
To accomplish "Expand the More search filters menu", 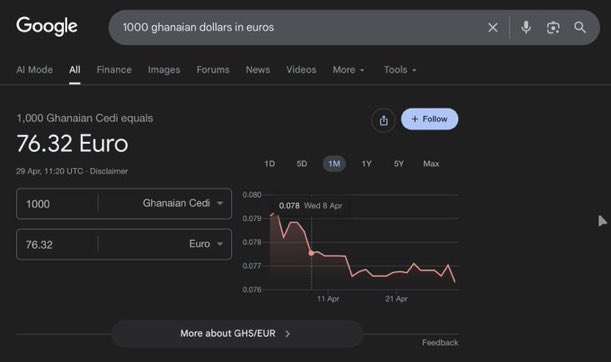I will (x=348, y=70).
